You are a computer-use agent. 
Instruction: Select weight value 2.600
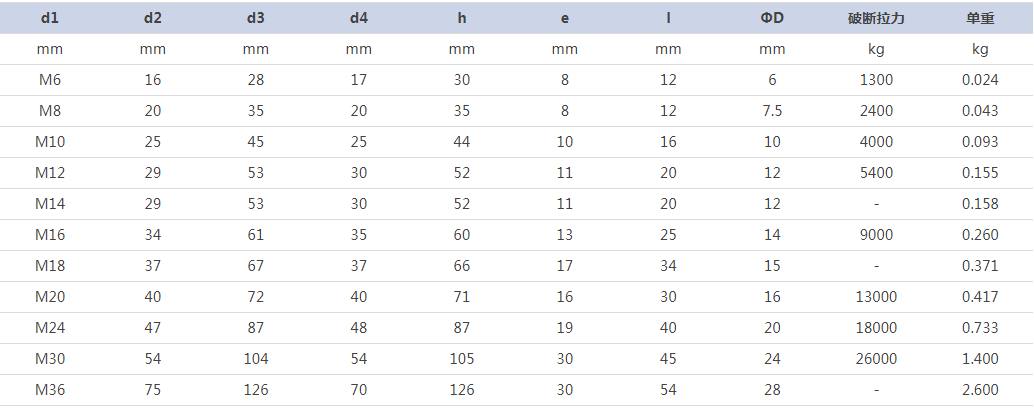coord(980,390)
